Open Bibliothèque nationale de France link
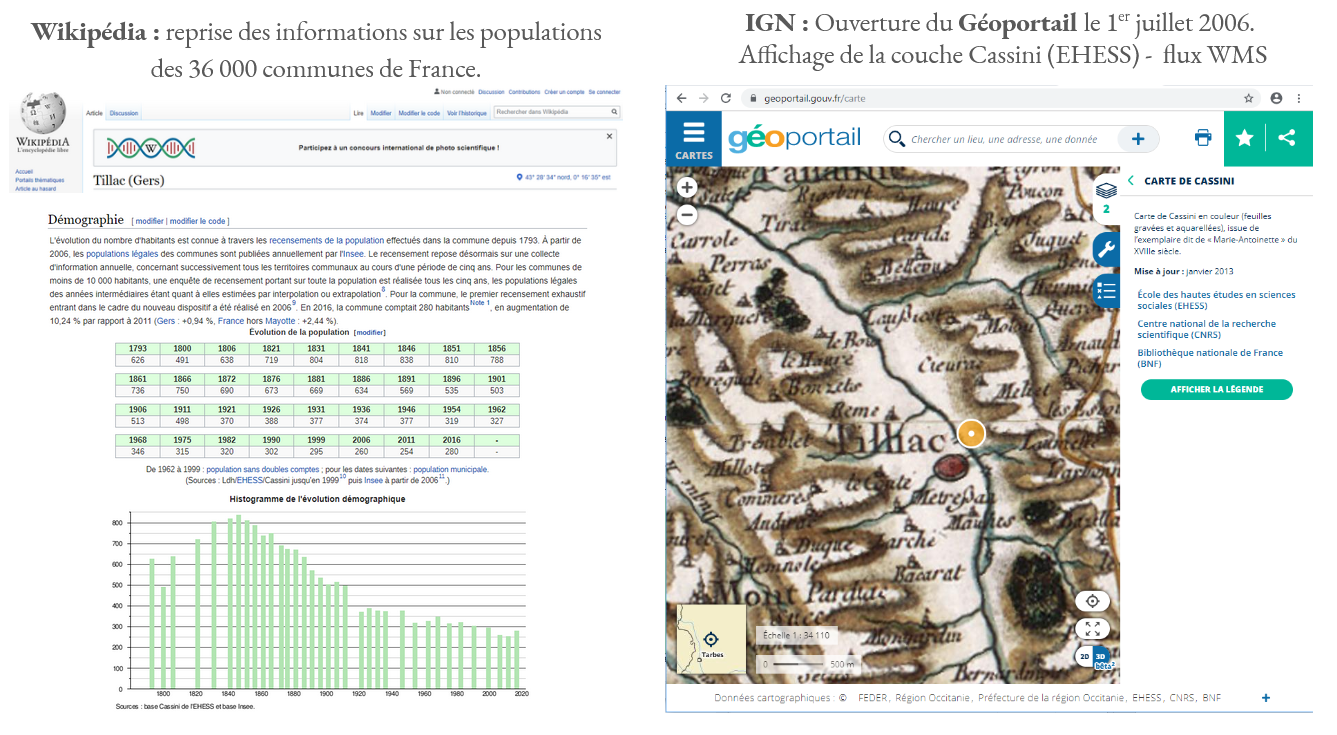 click(1210, 358)
